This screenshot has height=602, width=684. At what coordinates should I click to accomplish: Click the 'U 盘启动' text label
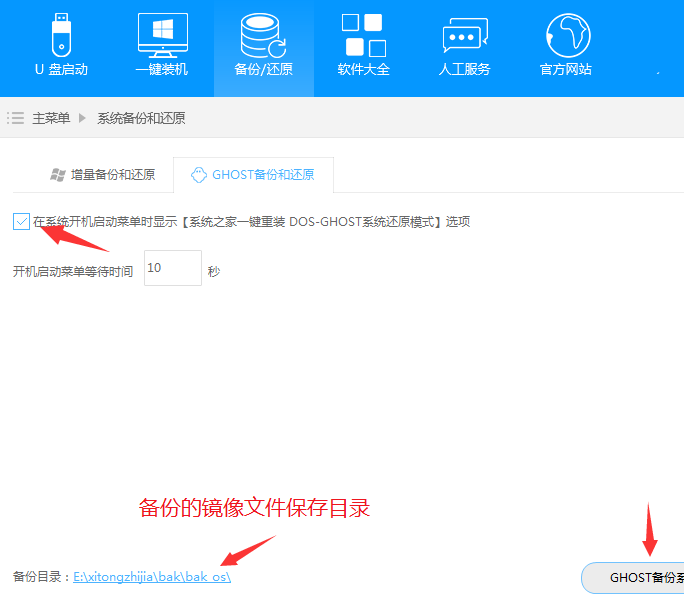click(61, 69)
